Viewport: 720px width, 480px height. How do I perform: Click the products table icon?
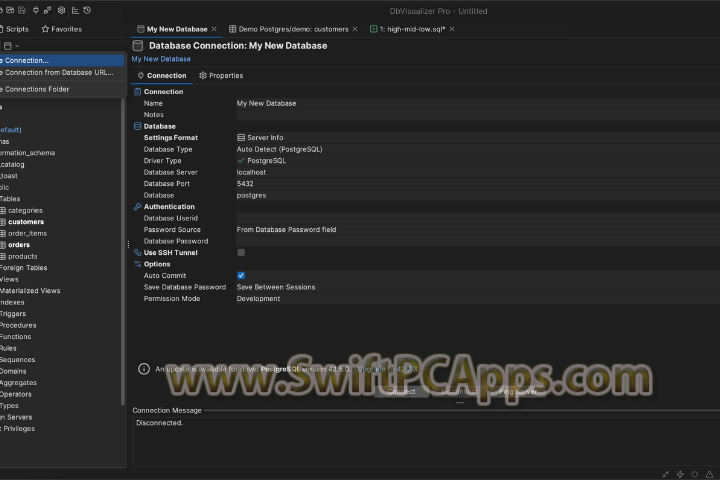(3, 256)
